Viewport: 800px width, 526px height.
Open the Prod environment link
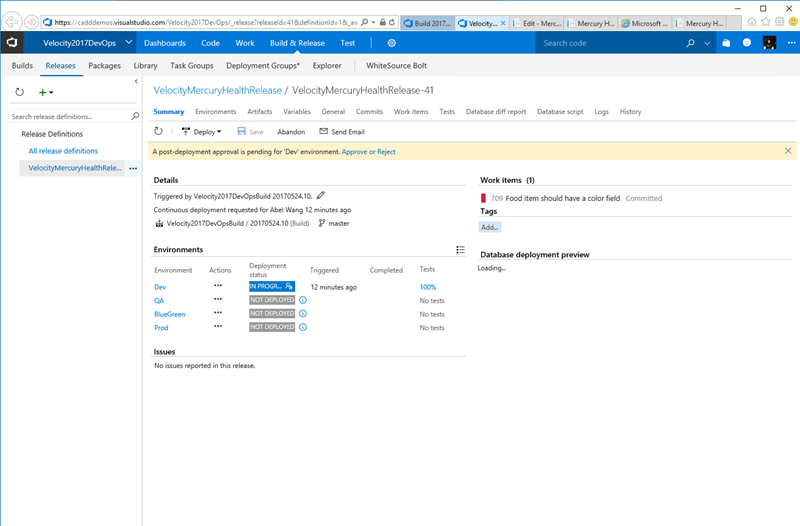[161, 328]
